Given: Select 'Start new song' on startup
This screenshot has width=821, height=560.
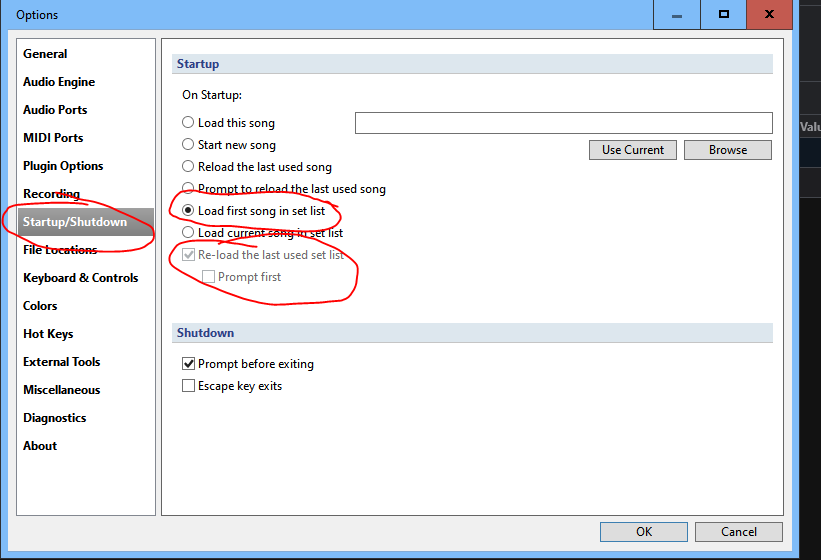Looking at the screenshot, I should pyautogui.click(x=188, y=145).
